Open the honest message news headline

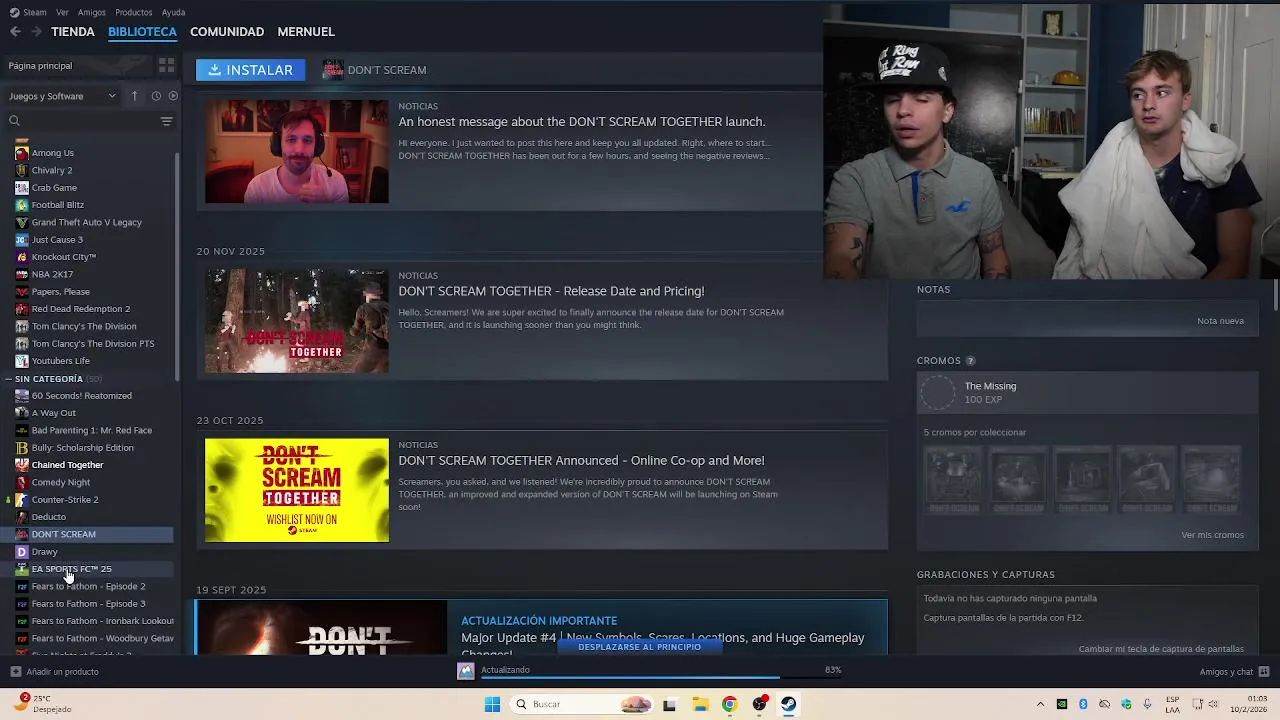(582, 122)
